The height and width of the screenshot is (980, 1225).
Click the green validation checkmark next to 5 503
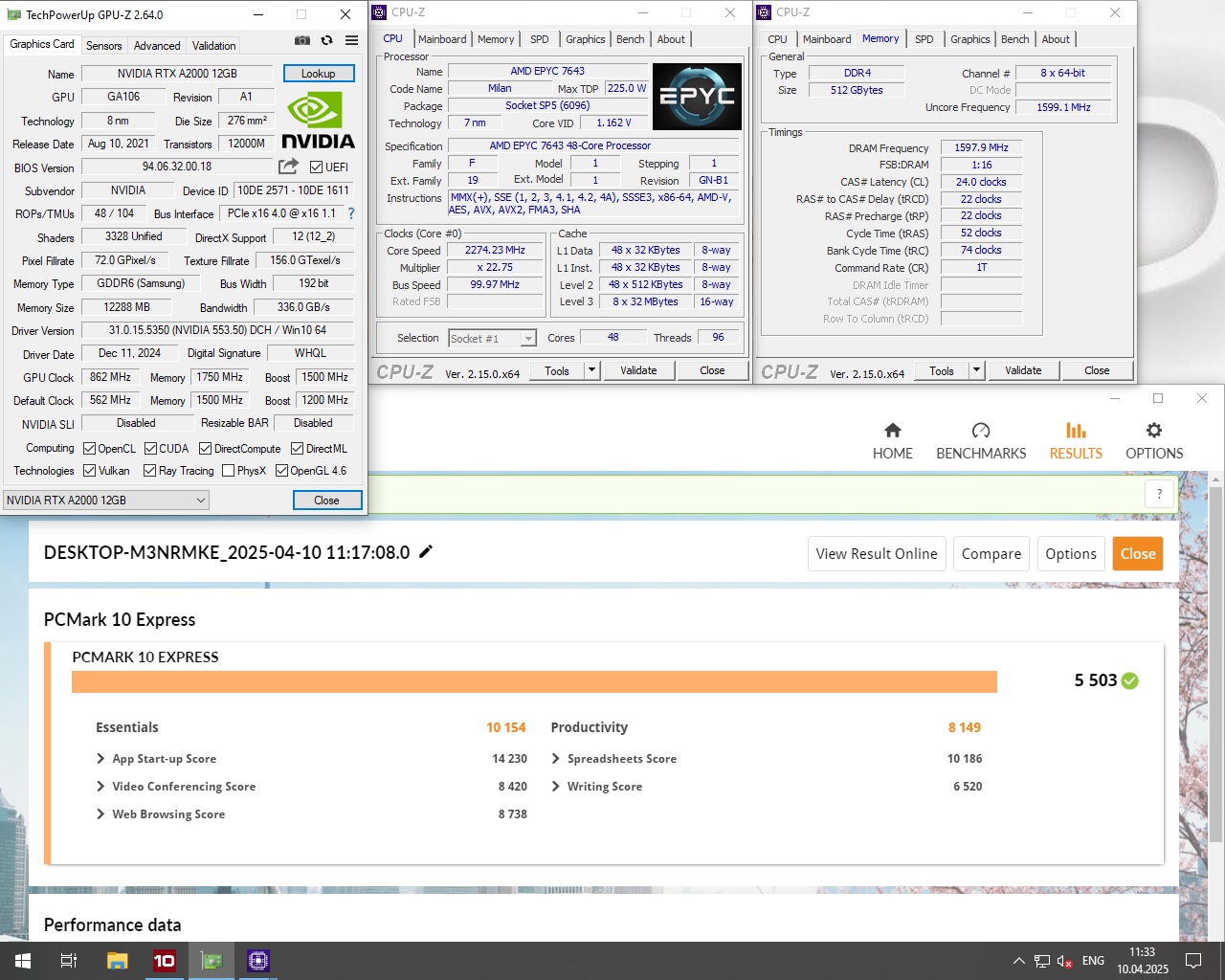pyautogui.click(x=1130, y=680)
